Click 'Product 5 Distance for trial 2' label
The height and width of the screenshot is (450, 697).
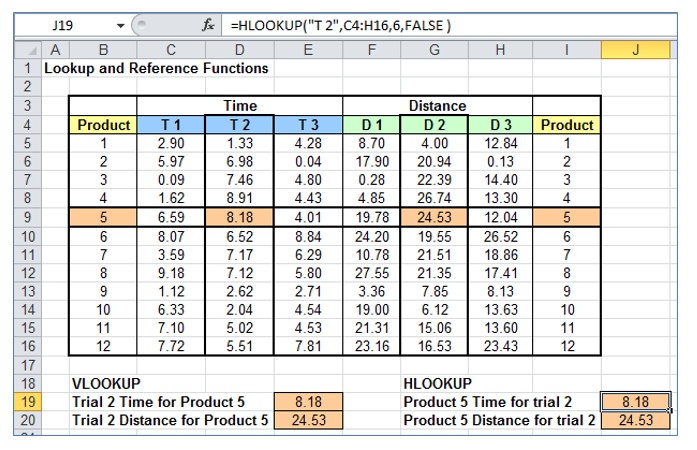coord(499,420)
